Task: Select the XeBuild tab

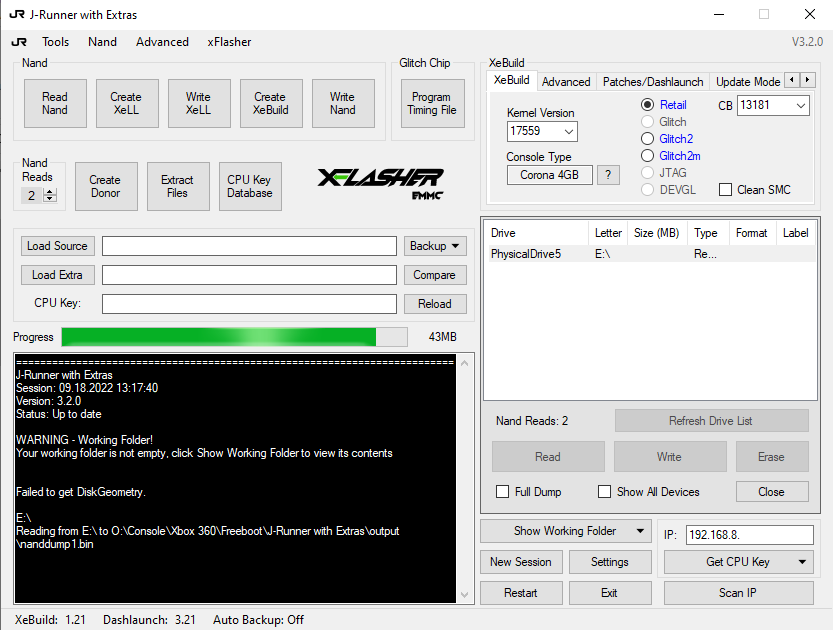Action: pyautogui.click(x=512, y=80)
